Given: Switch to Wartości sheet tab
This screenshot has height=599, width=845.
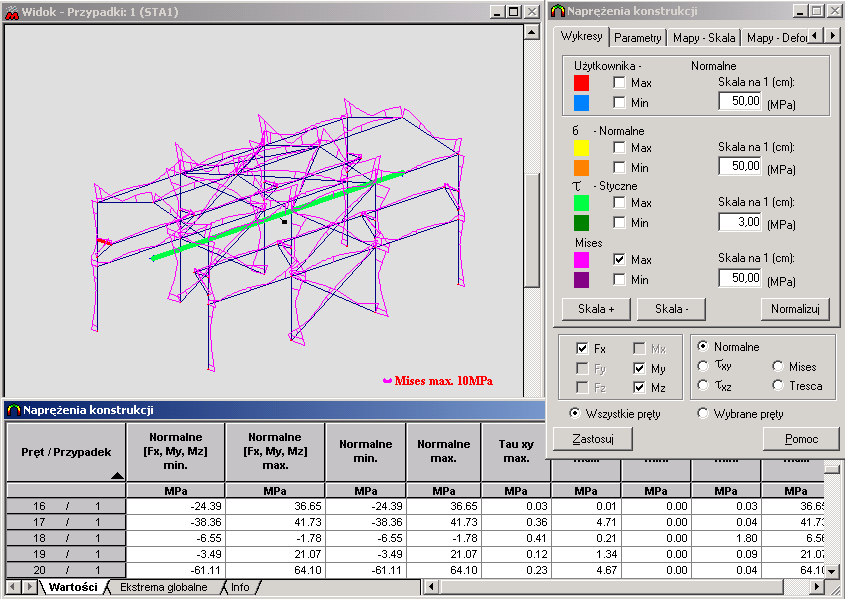Looking at the screenshot, I should (x=73, y=587).
